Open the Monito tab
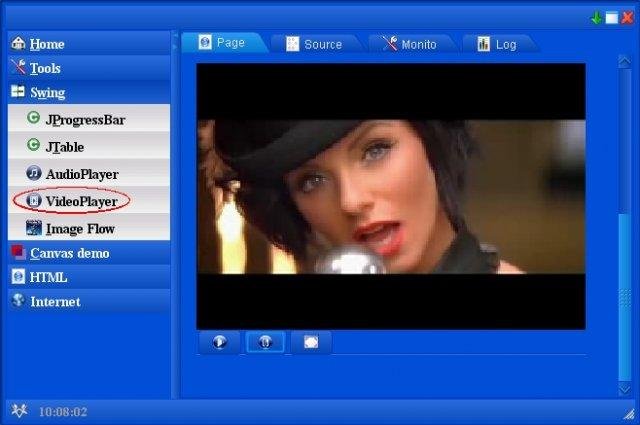Screen dimensions: 640x425 click(410, 44)
